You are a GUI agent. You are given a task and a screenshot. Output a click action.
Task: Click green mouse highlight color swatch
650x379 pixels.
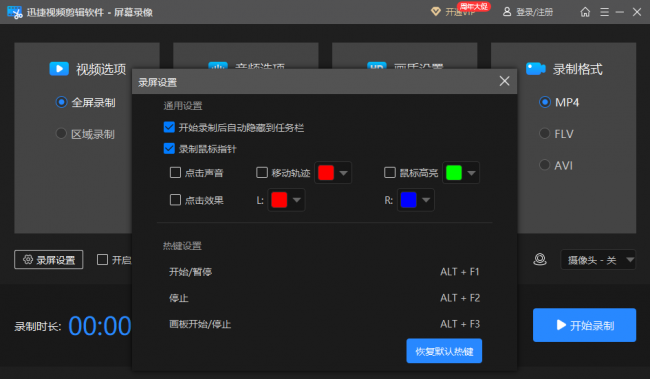(x=454, y=173)
